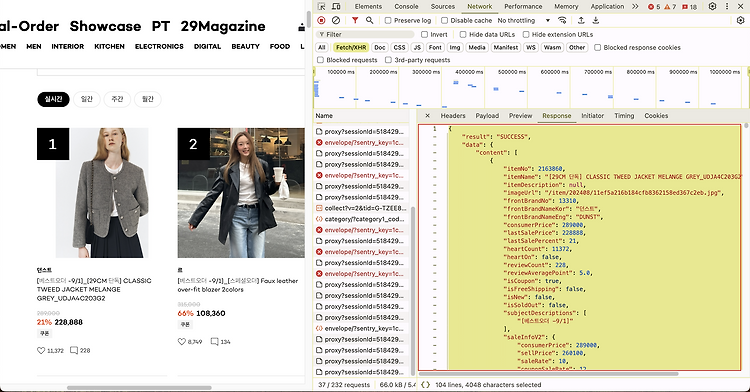Pretty-print the response with the braces icon

pos(425,385)
